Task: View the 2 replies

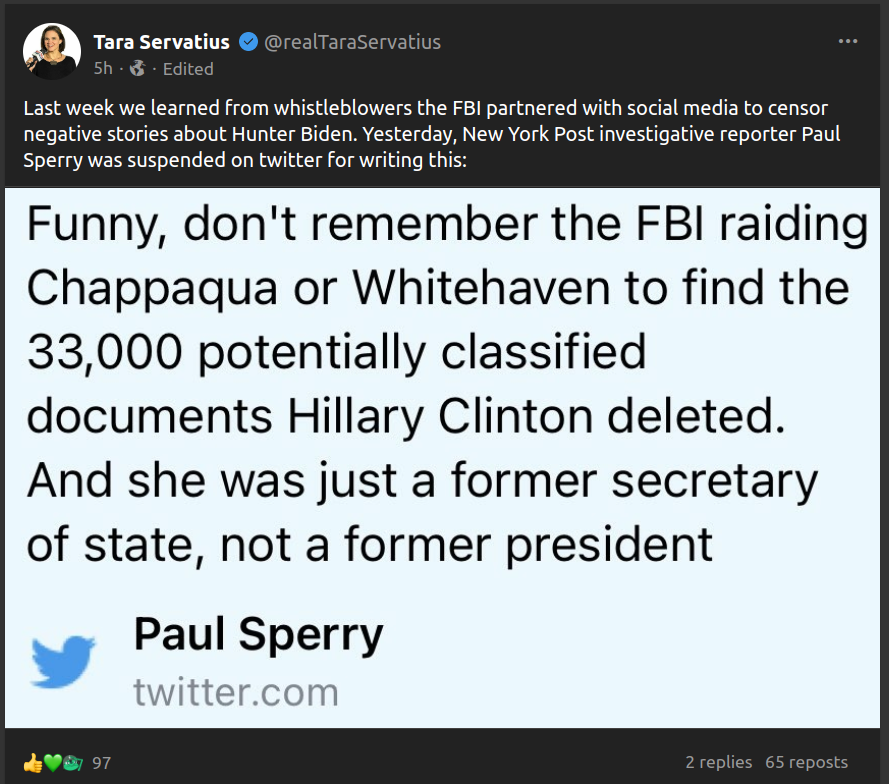Action: click(x=718, y=762)
